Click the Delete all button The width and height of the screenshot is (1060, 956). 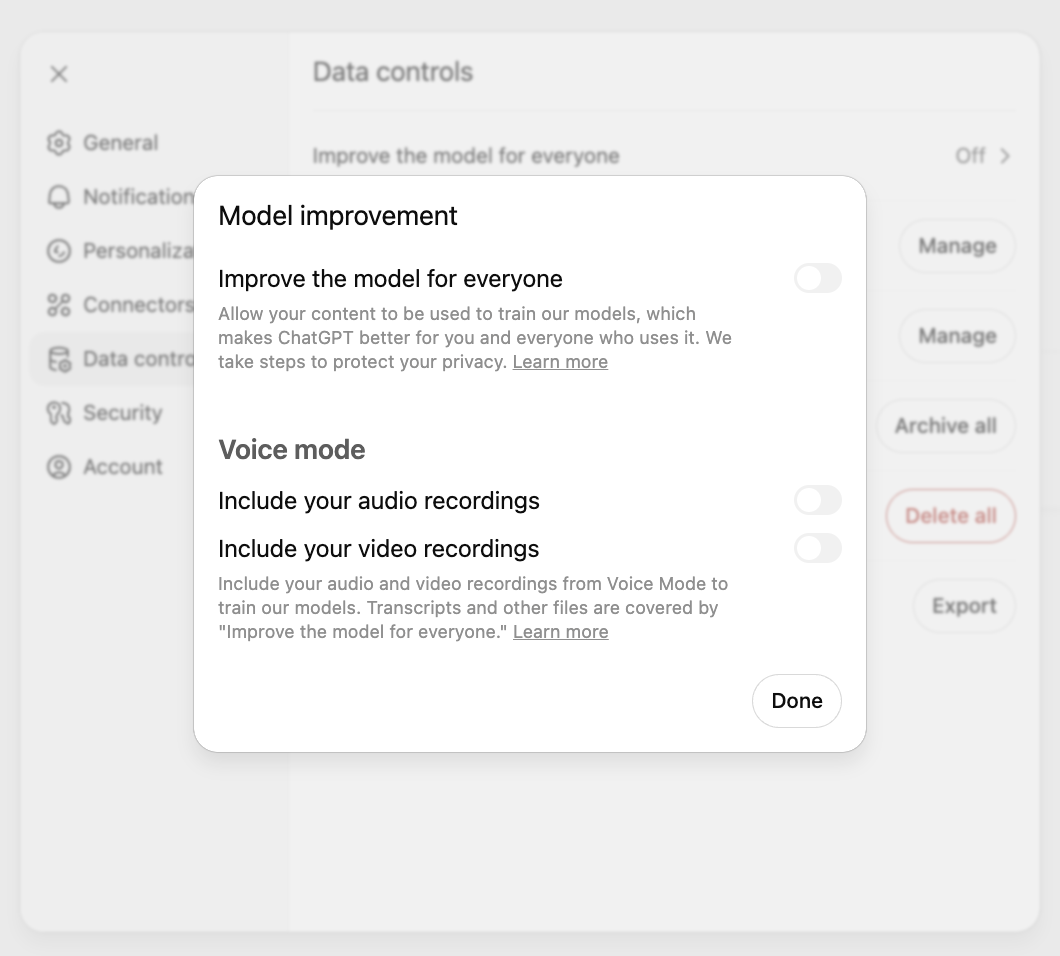click(950, 516)
